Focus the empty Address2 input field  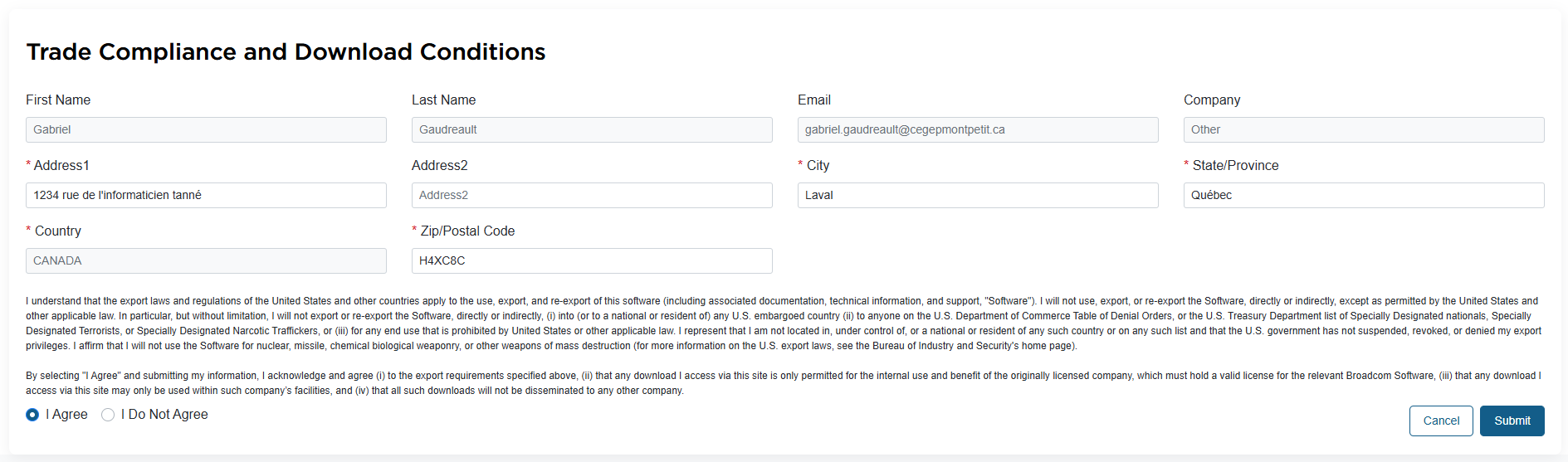coord(592,195)
